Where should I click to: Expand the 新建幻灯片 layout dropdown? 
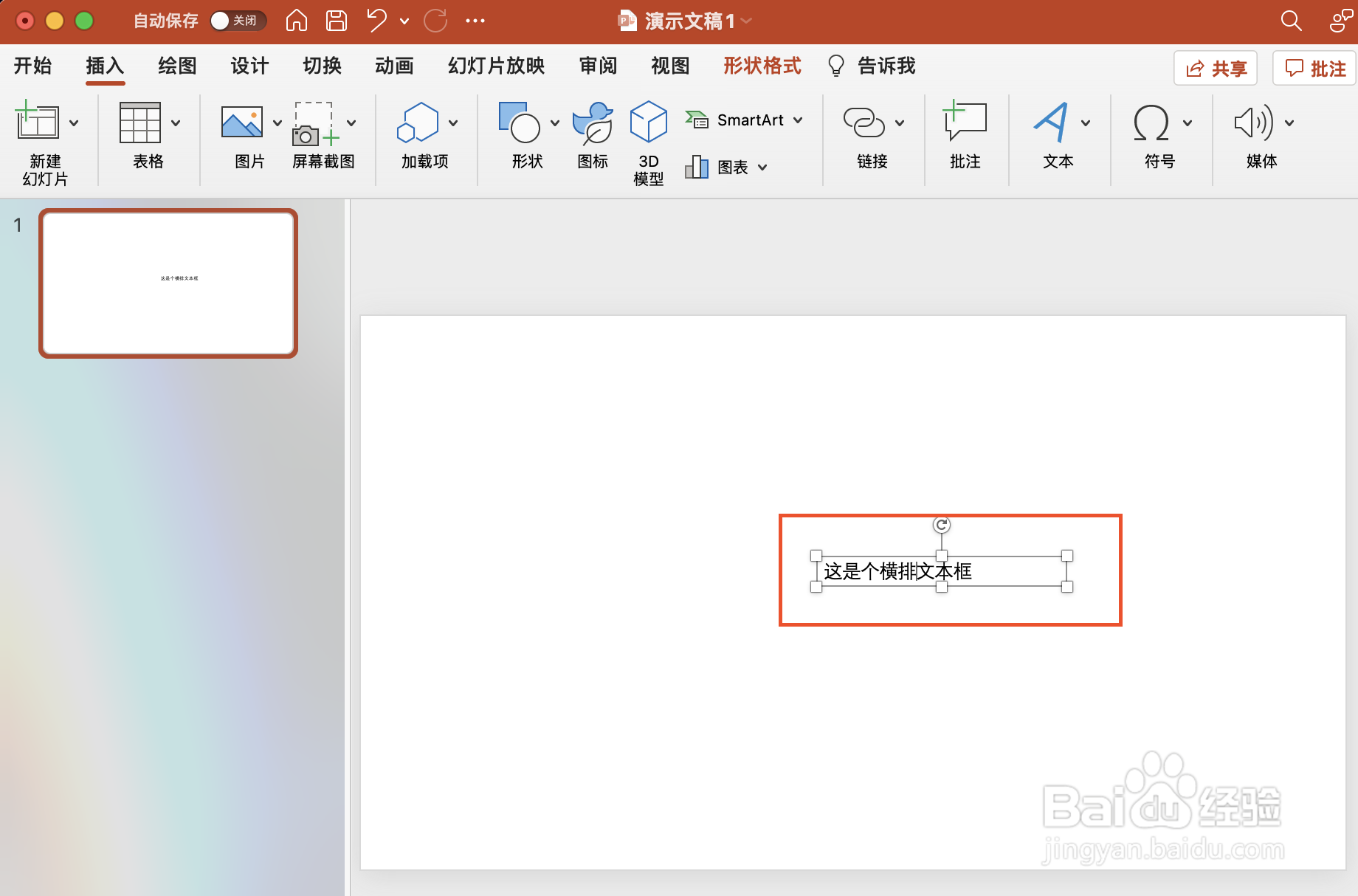point(74,123)
